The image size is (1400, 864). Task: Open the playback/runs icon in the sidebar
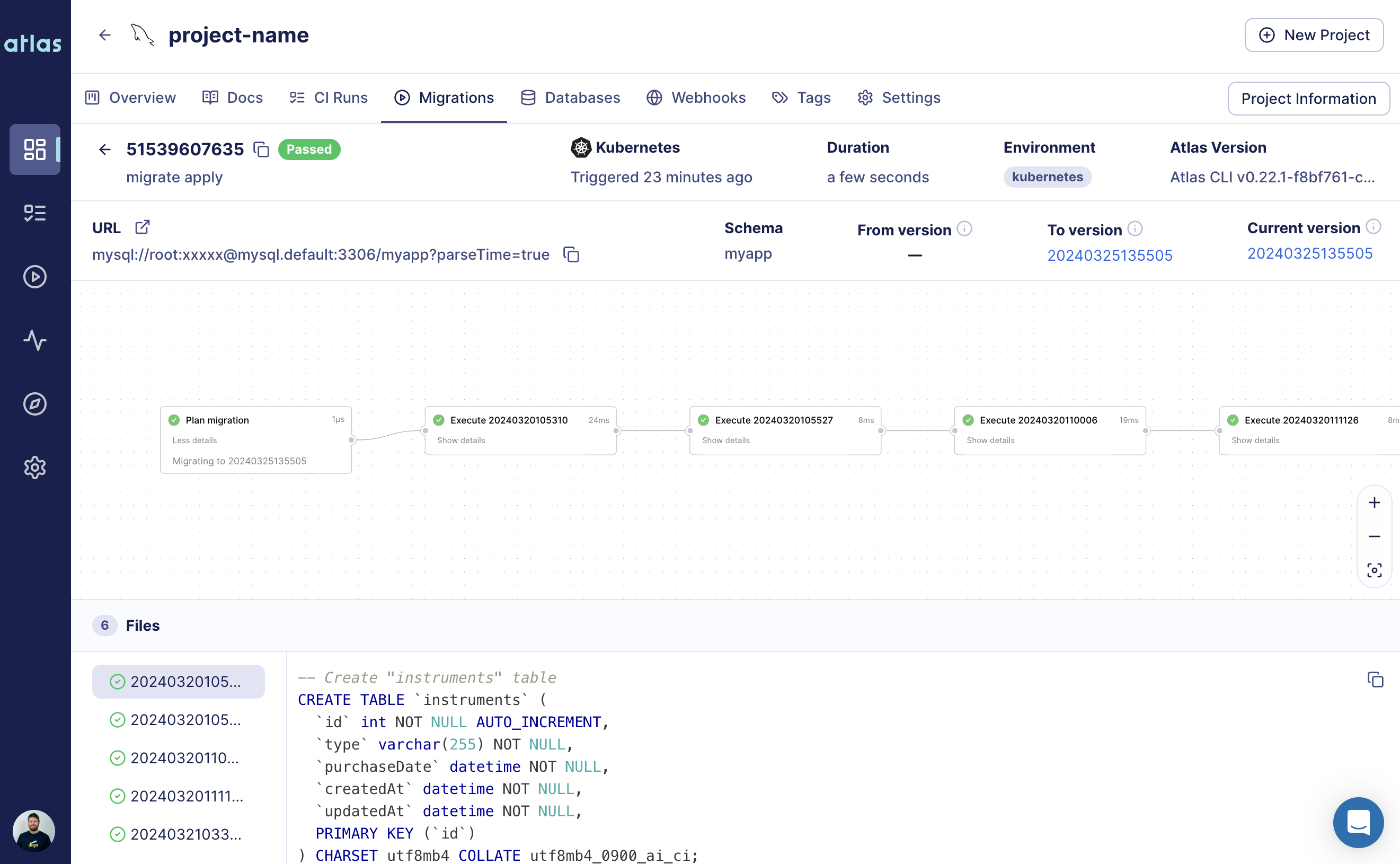pos(35,277)
